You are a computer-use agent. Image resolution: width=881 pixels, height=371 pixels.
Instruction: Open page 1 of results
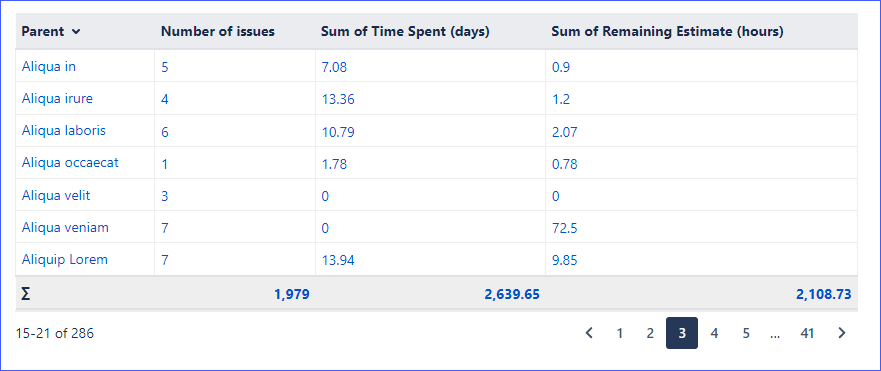click(619, 333)
